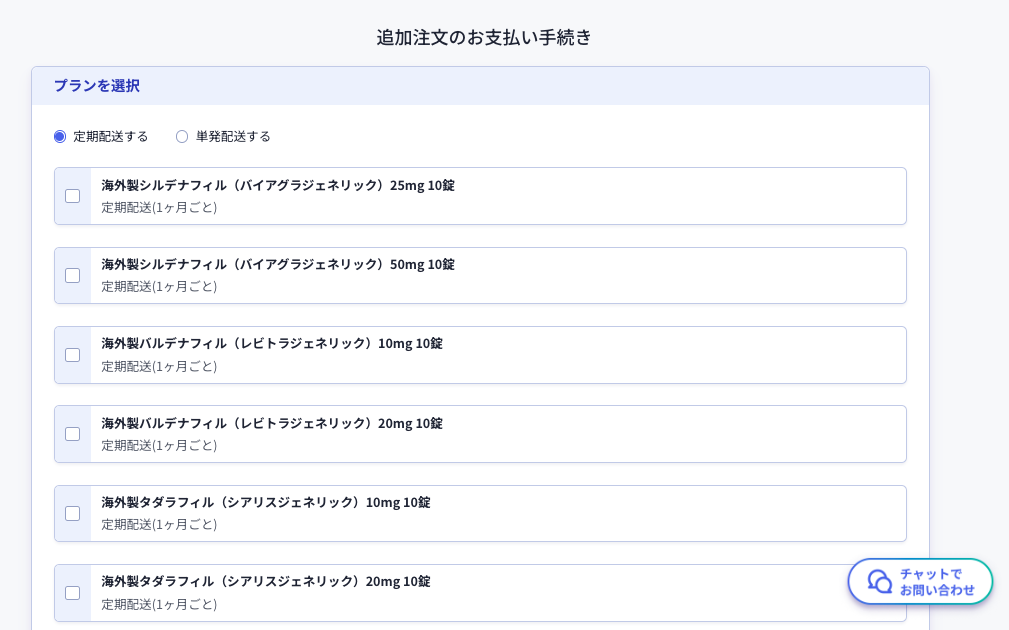1009x630 pixels.
Task: Check the バルデナフィル 10mg 10錠 checkbox
Action: (x=73, y=355)
